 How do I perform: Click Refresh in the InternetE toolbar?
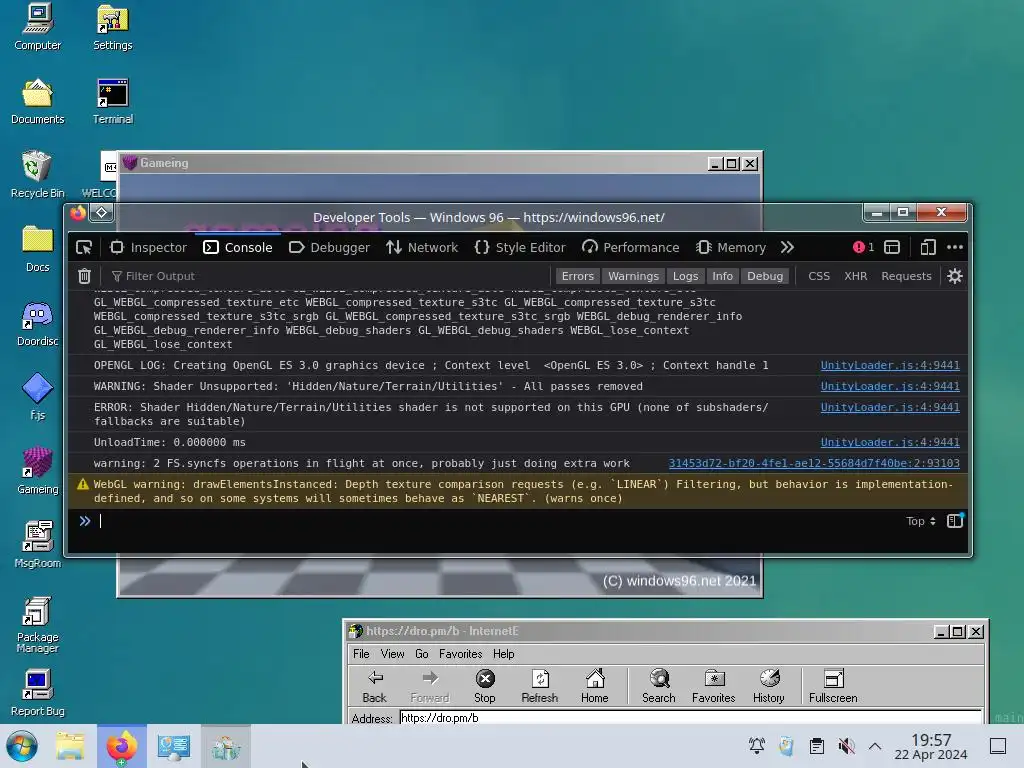click(x=539, y=686)
